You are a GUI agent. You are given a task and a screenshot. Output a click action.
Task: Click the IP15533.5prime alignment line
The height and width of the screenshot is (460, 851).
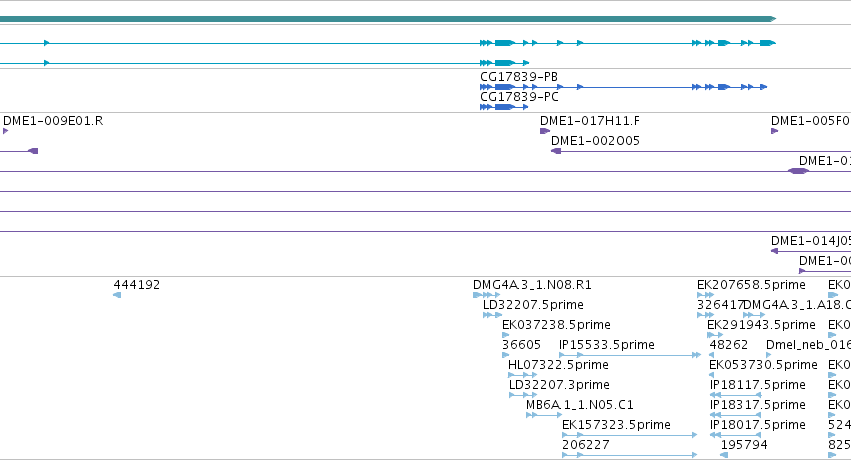click(x=630, y=355)
